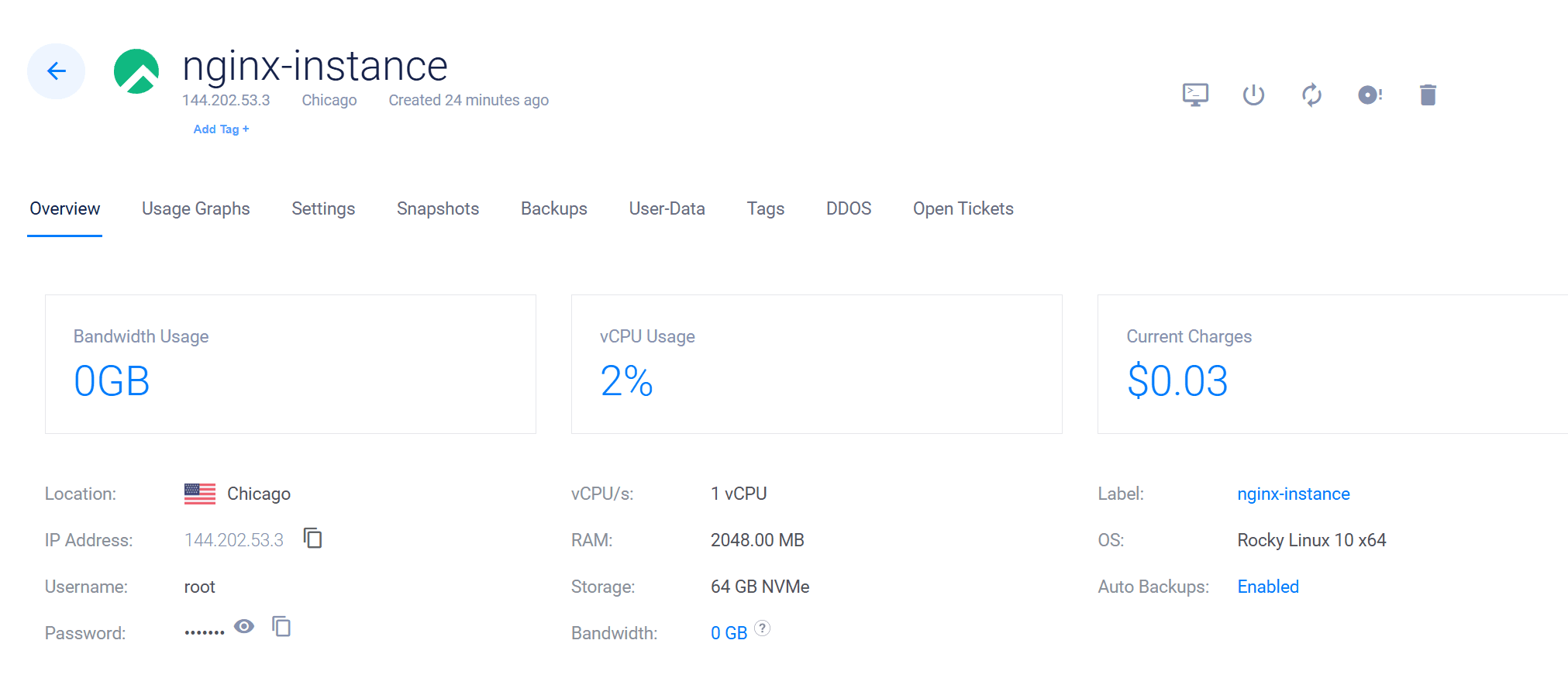Copy the IP address to clipboard
The height and width of the screenshot is (685, 1568).
click(x=313, y=538)
